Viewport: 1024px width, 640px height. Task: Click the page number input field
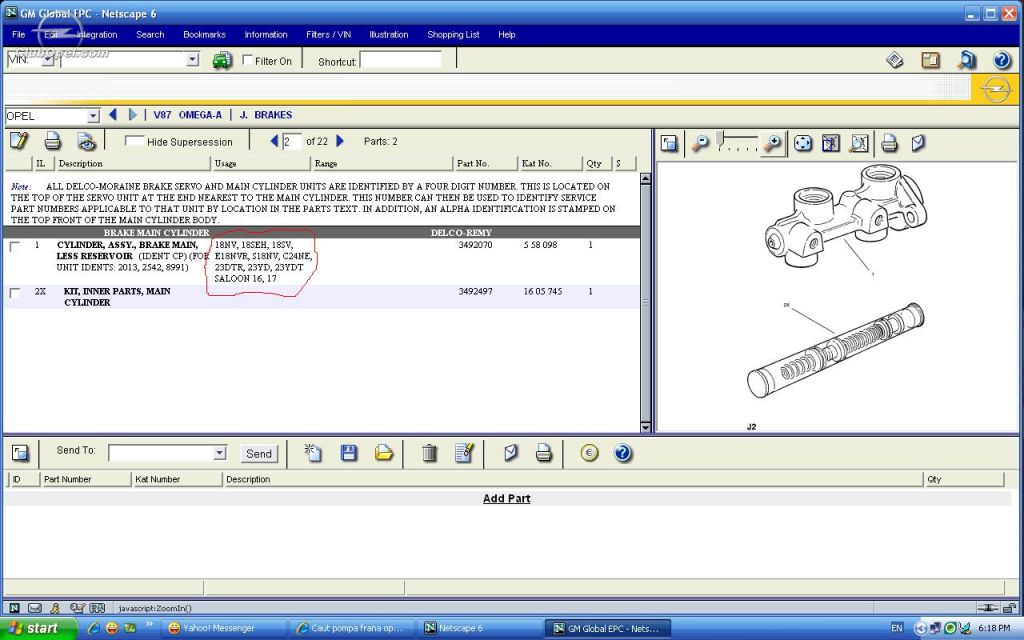pyautogui.click(x=291, y=141)
